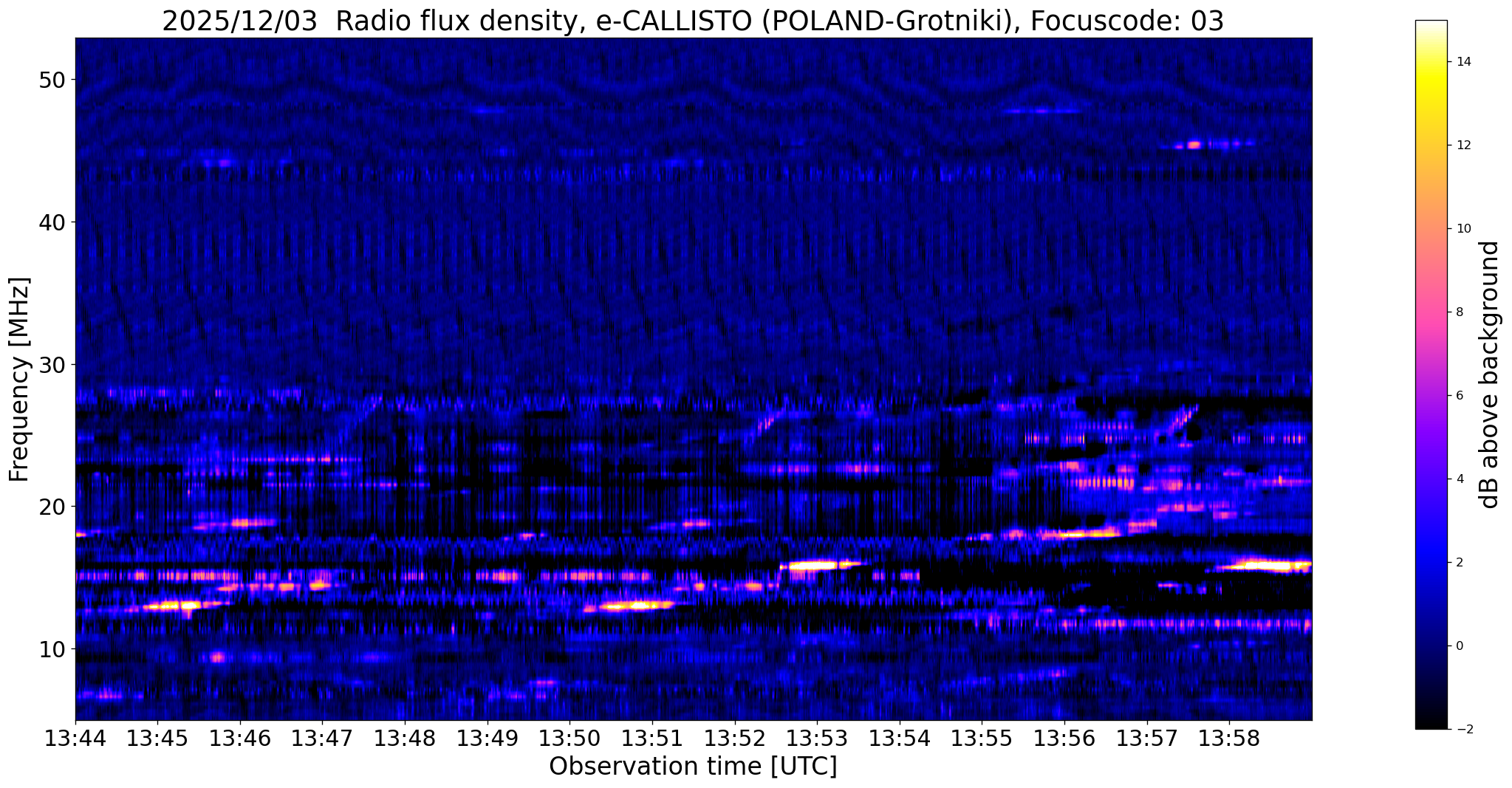Click the 'Frequency [MHz]' y-axis label
The width and height of the screenshot is (1512, 788).
tap(19, 380)
